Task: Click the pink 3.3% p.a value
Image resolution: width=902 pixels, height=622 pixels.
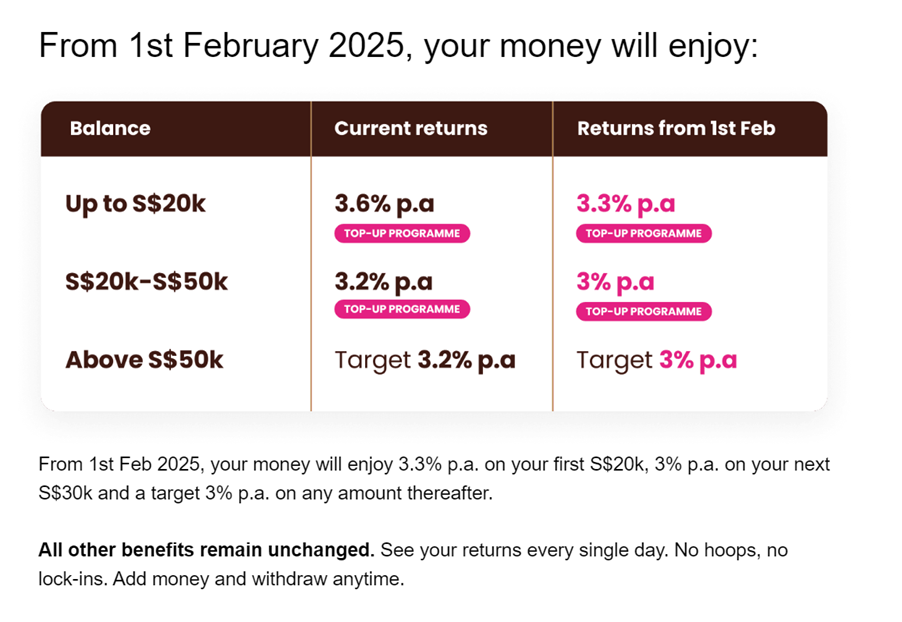Action: 626,204
